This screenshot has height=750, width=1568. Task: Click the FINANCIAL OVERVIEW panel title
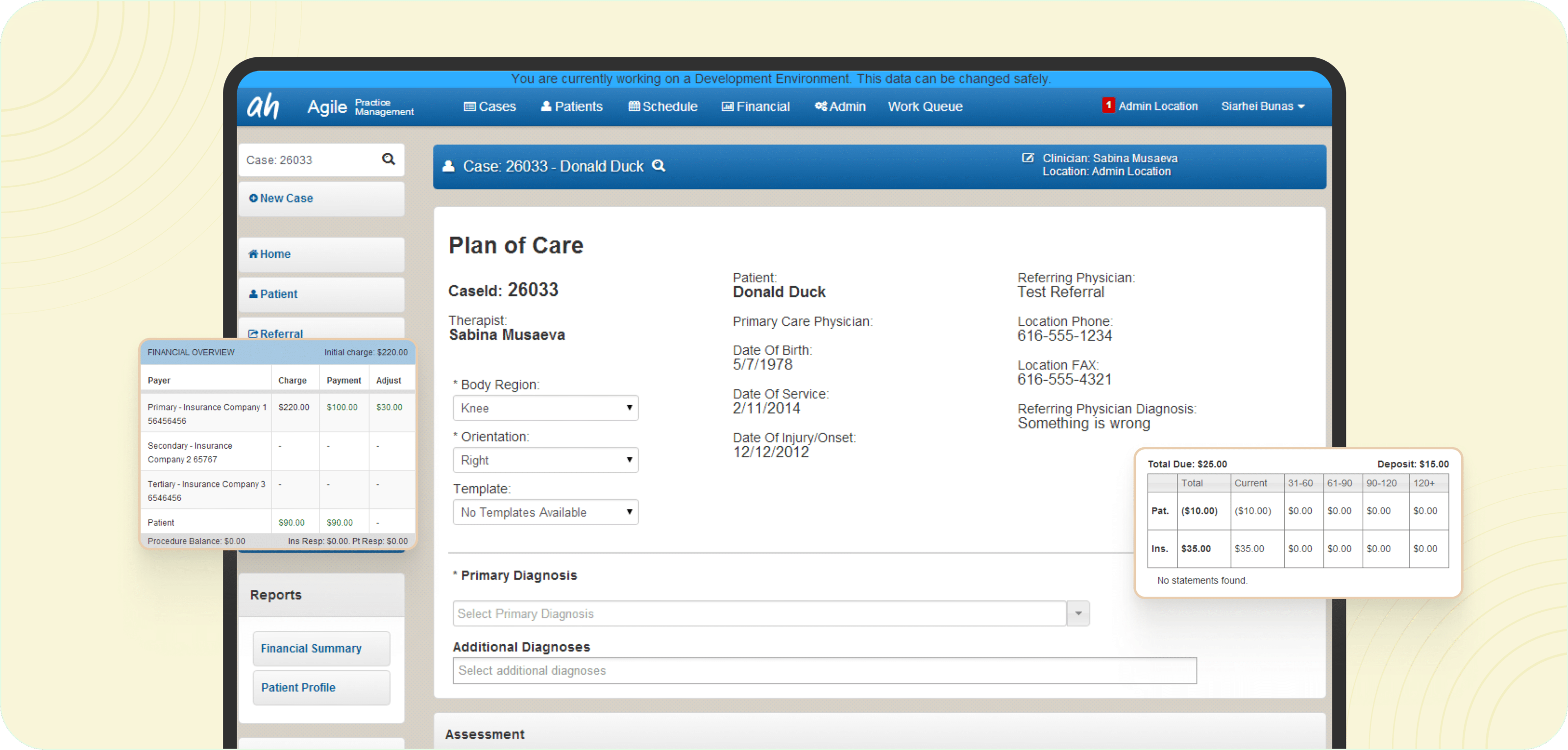[x=191, y=352]
